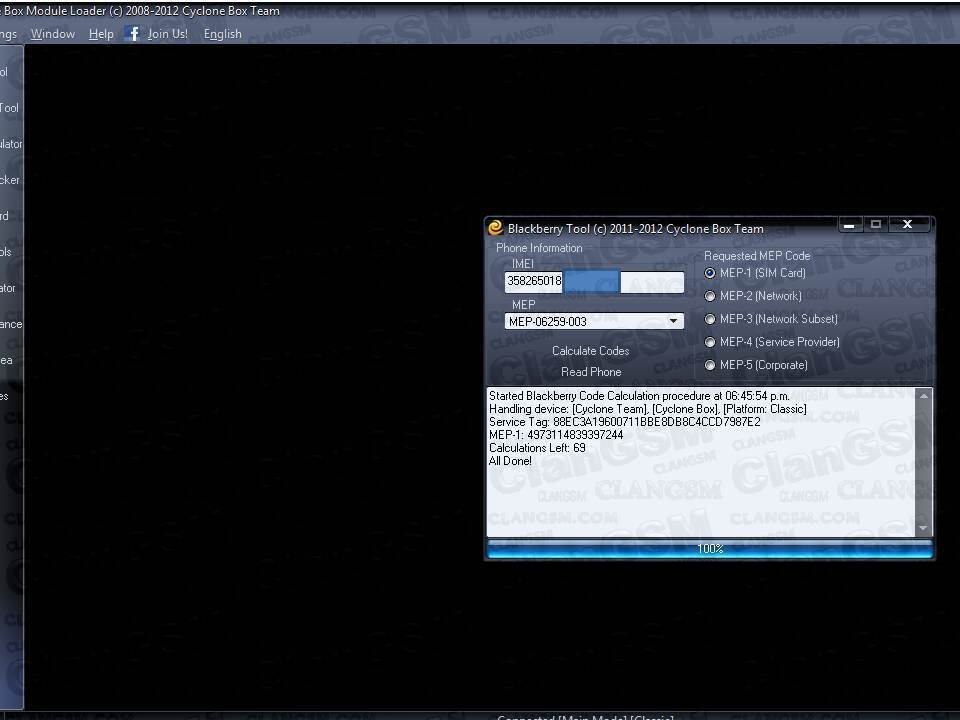Close the Blackberry Tool window
Image resolution: width=960 pixels, height=720 pixels.
point(909,225)
